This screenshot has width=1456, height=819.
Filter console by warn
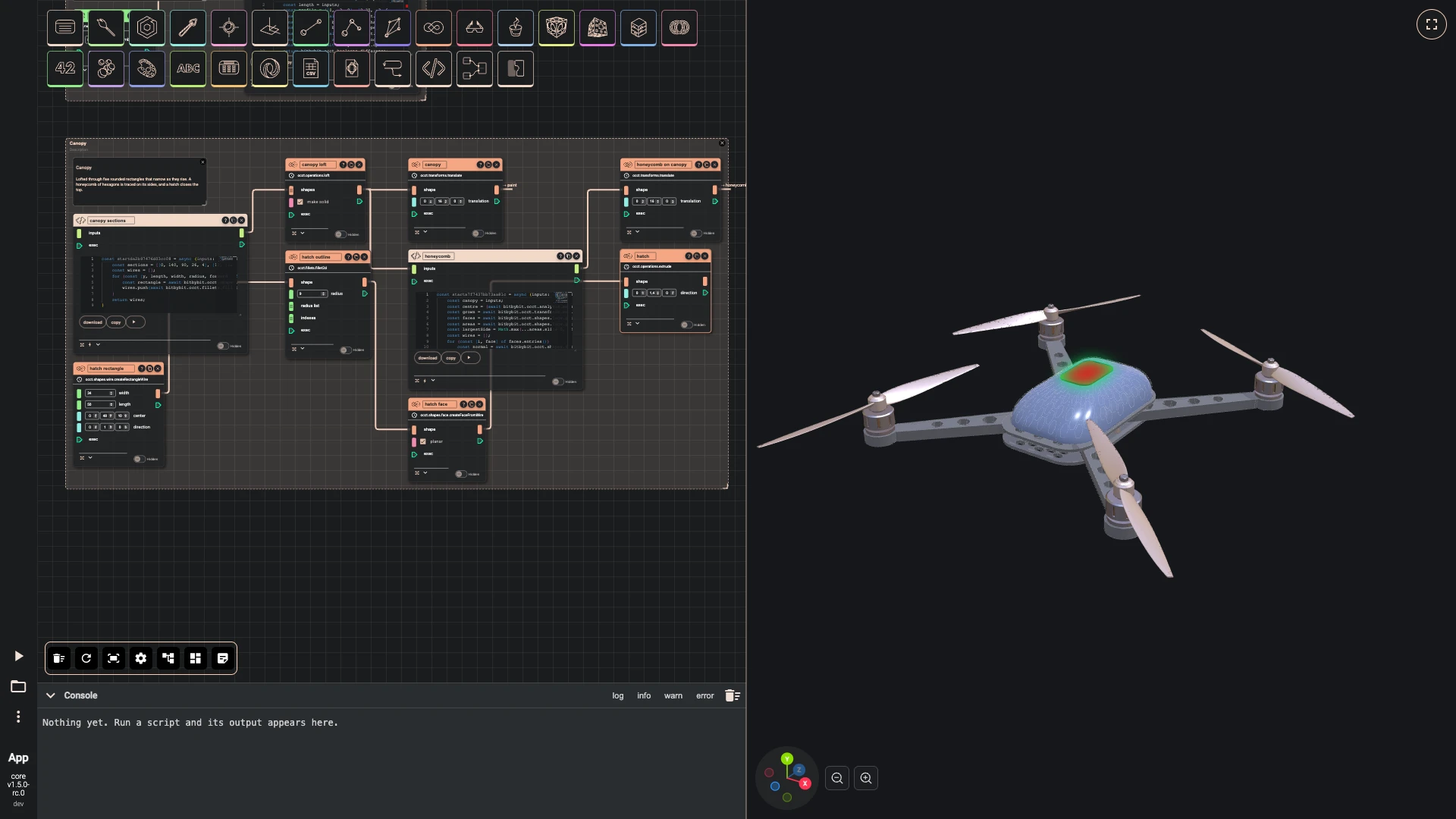[673, 695]
